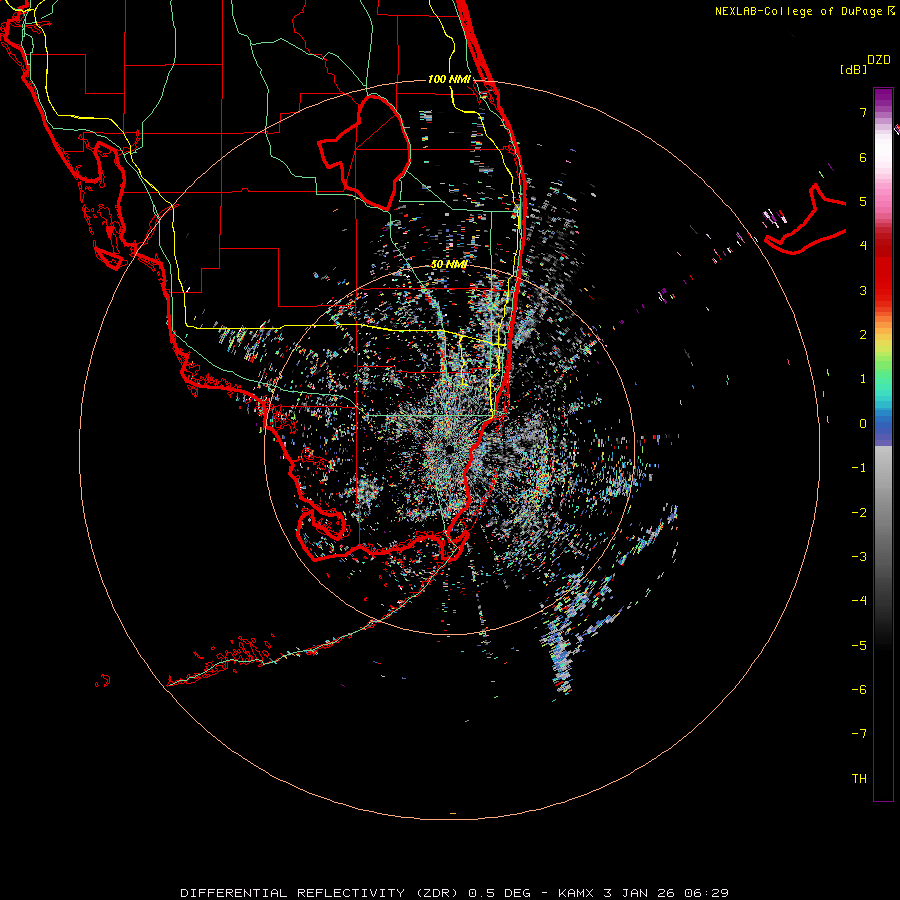Click the 100 NMI range ring label

pyautogui.click(x=449, y=79)
